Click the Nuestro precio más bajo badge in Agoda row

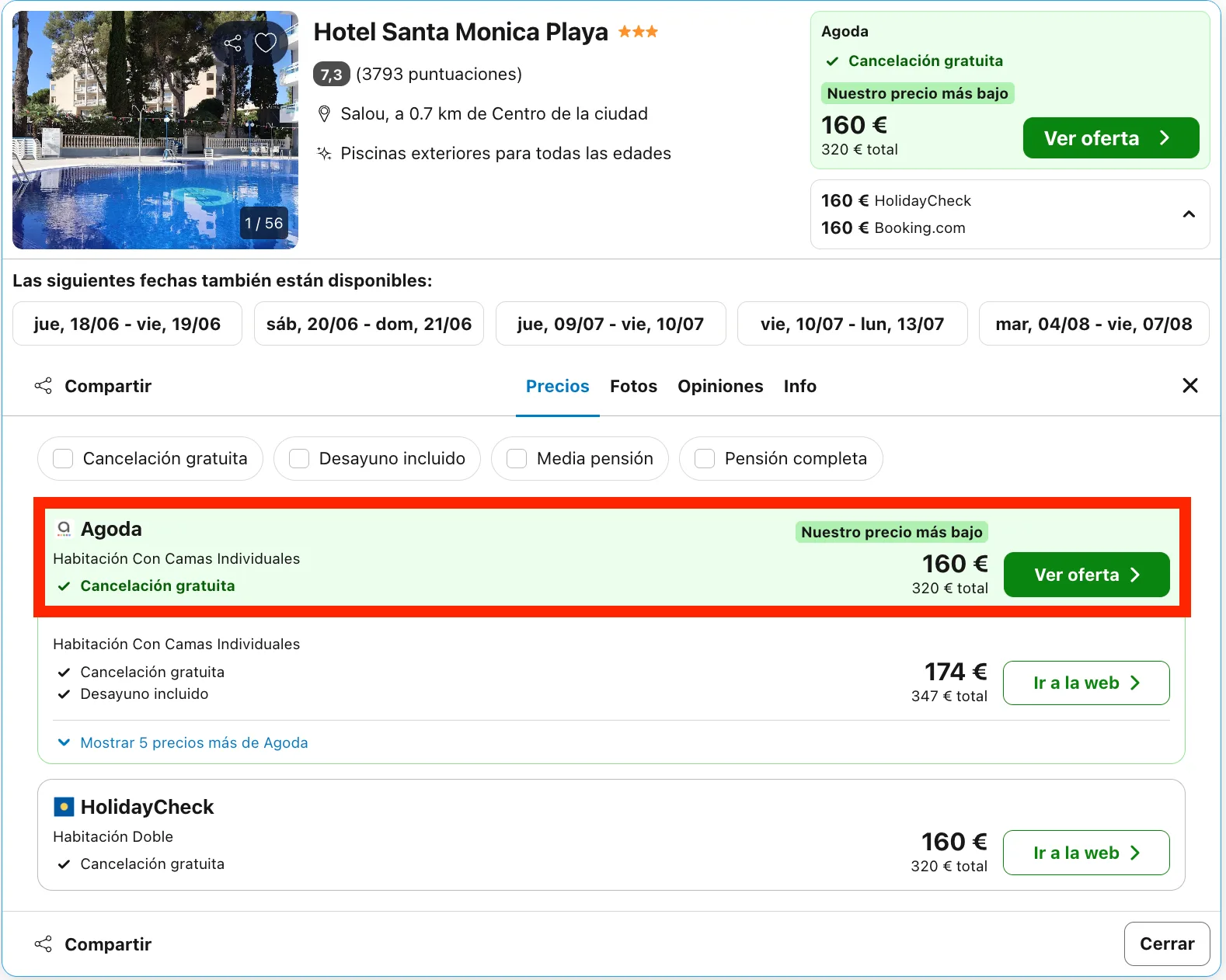(892, 532)
